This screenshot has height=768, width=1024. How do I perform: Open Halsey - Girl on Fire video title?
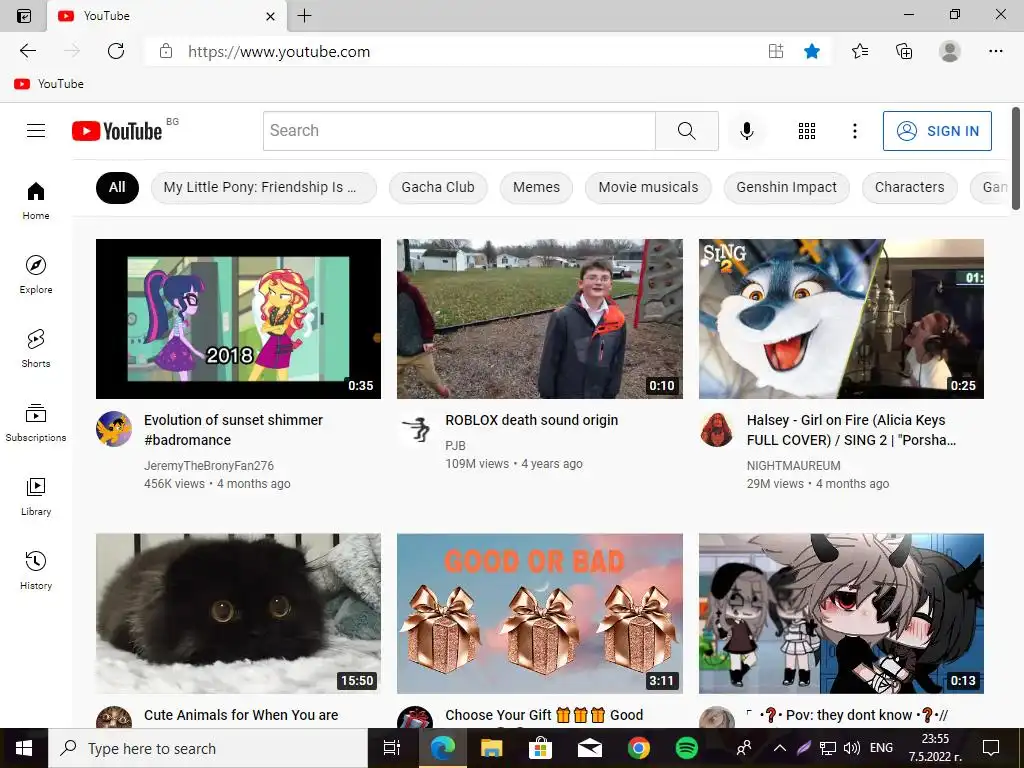click(x=851, y=430)
